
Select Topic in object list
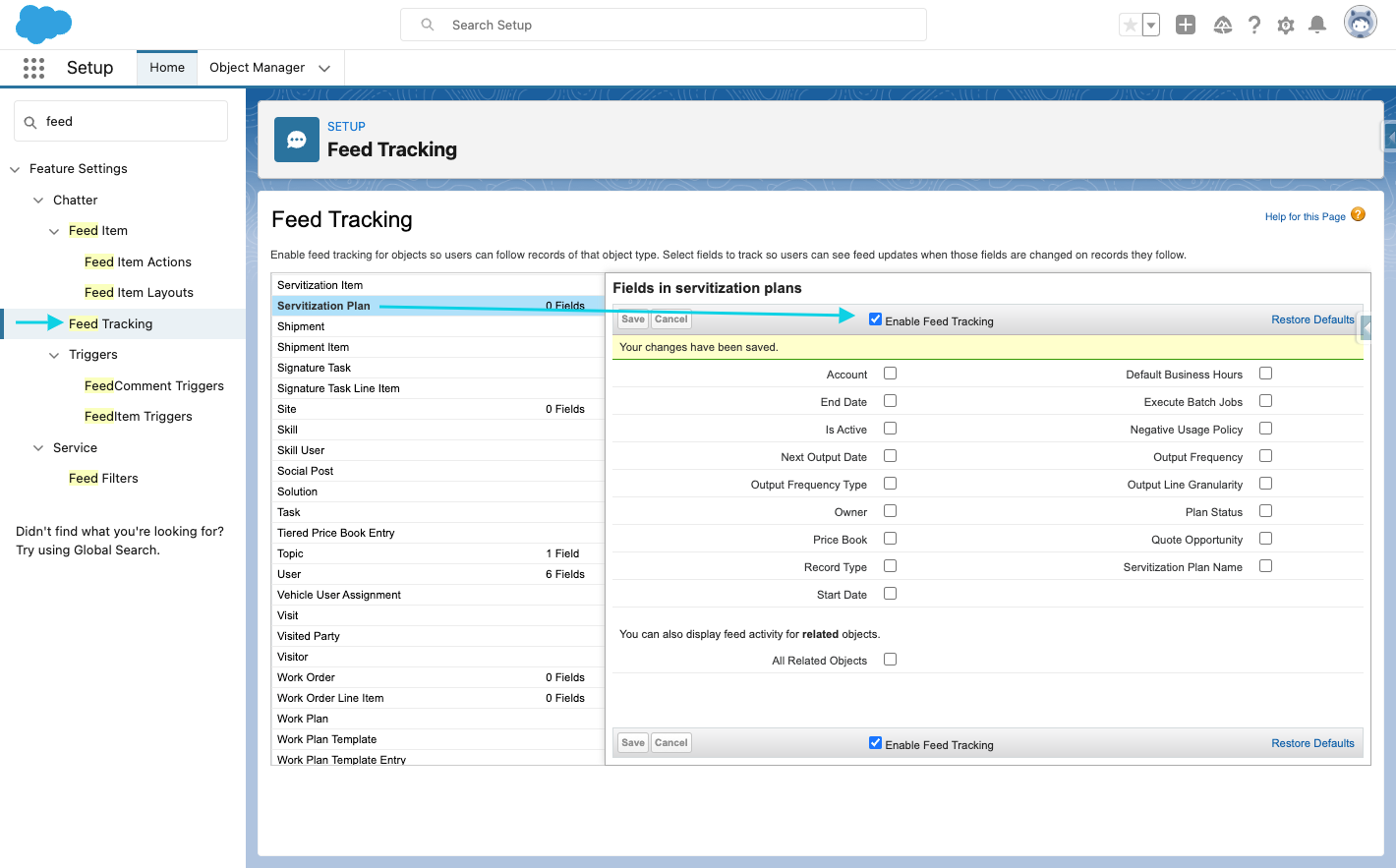tap(437, 553)
